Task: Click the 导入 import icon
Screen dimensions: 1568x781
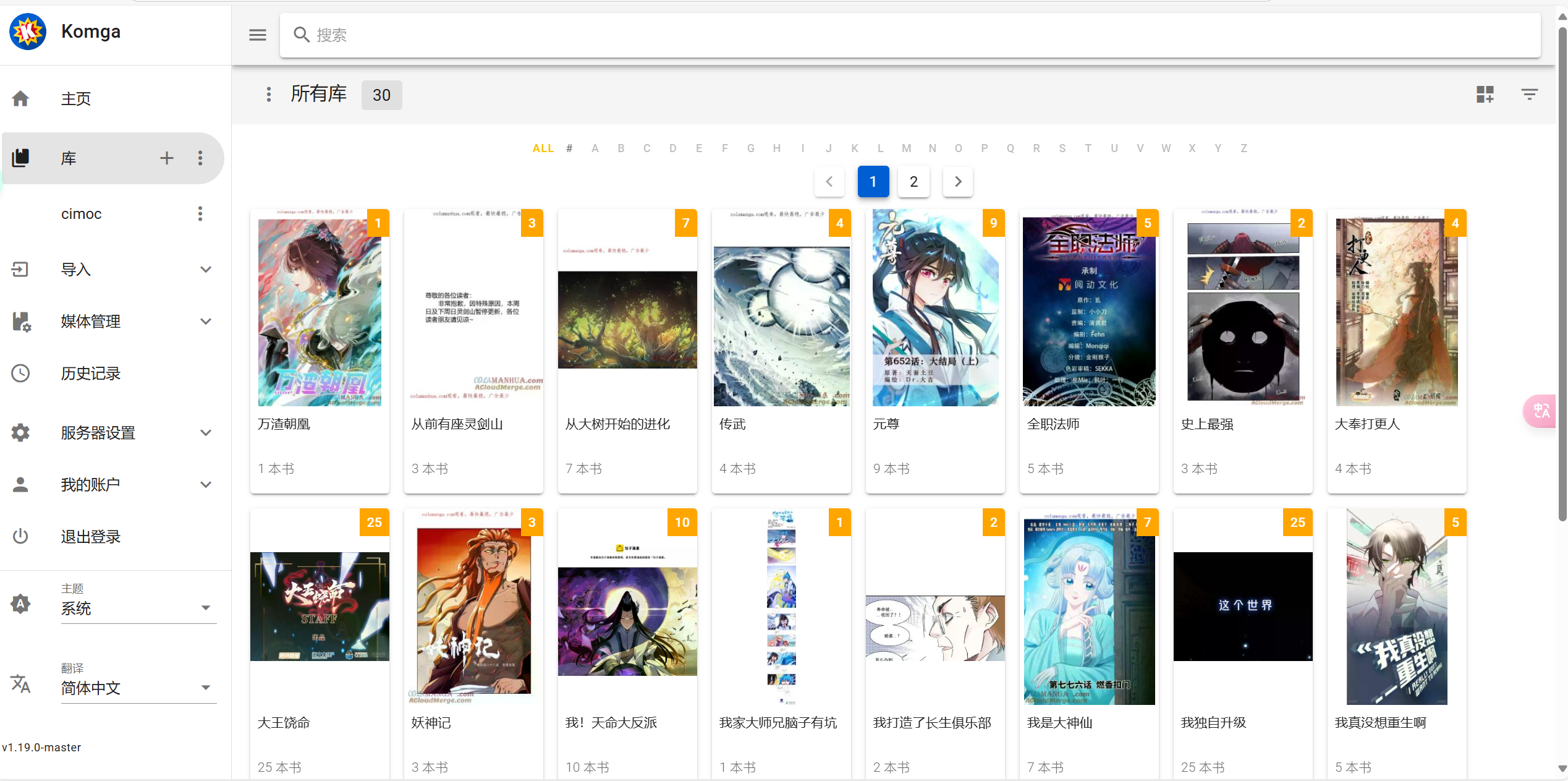Action: (x=20, y=269)
